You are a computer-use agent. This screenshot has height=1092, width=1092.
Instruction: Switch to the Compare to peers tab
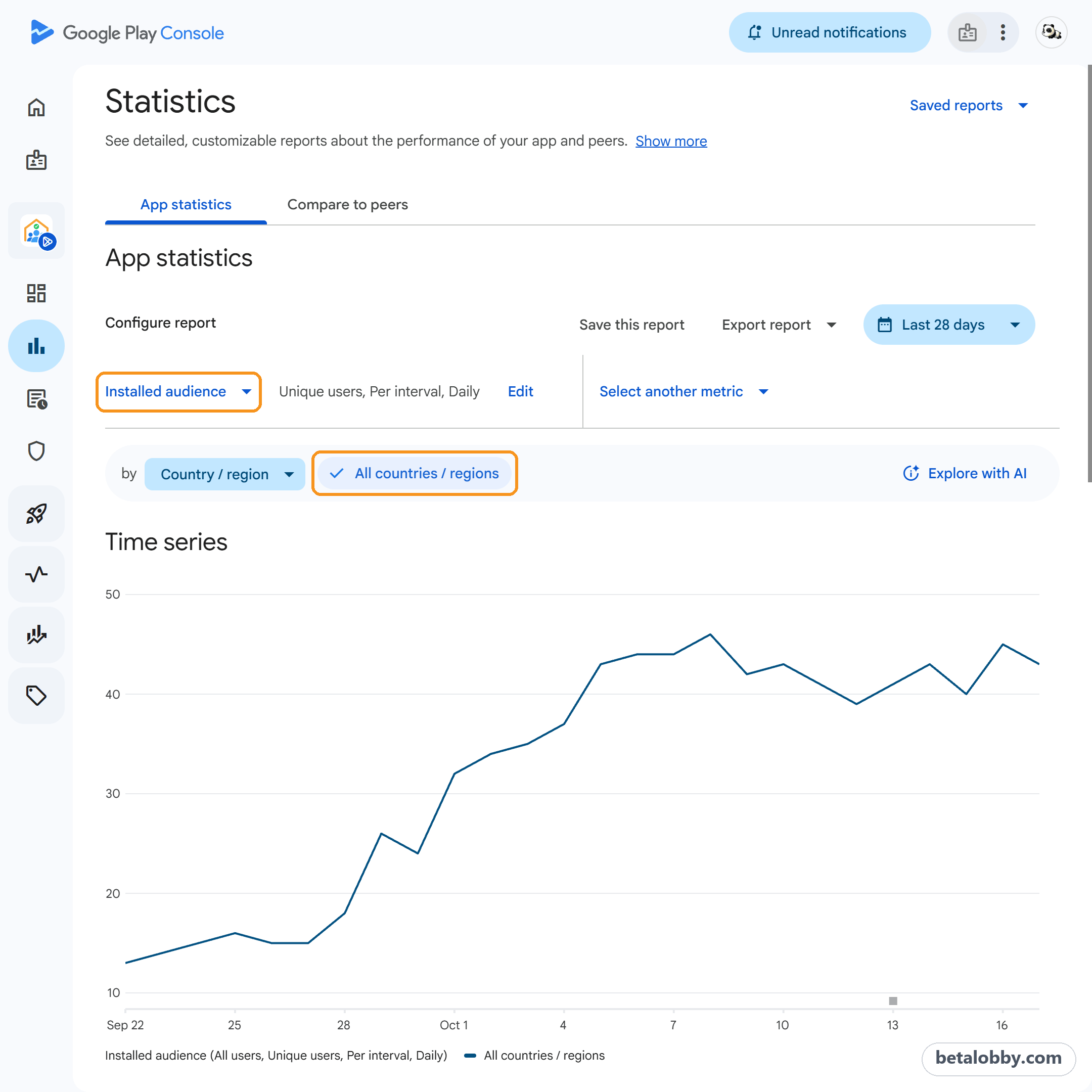pyautogui.click(x=348, y=205)
